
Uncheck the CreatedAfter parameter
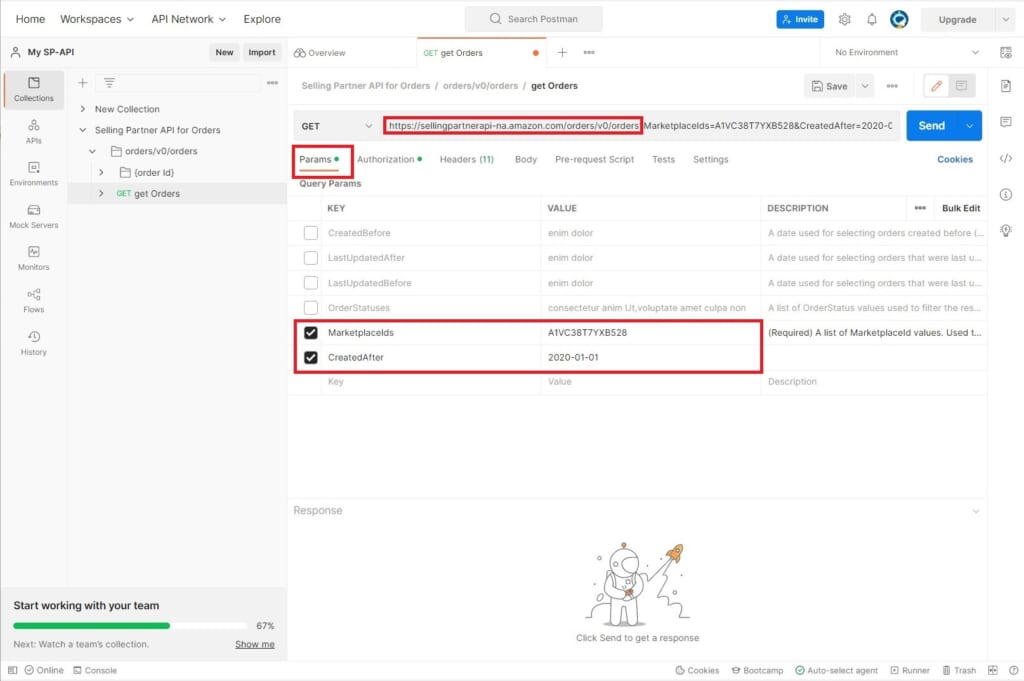coord(311,357)
